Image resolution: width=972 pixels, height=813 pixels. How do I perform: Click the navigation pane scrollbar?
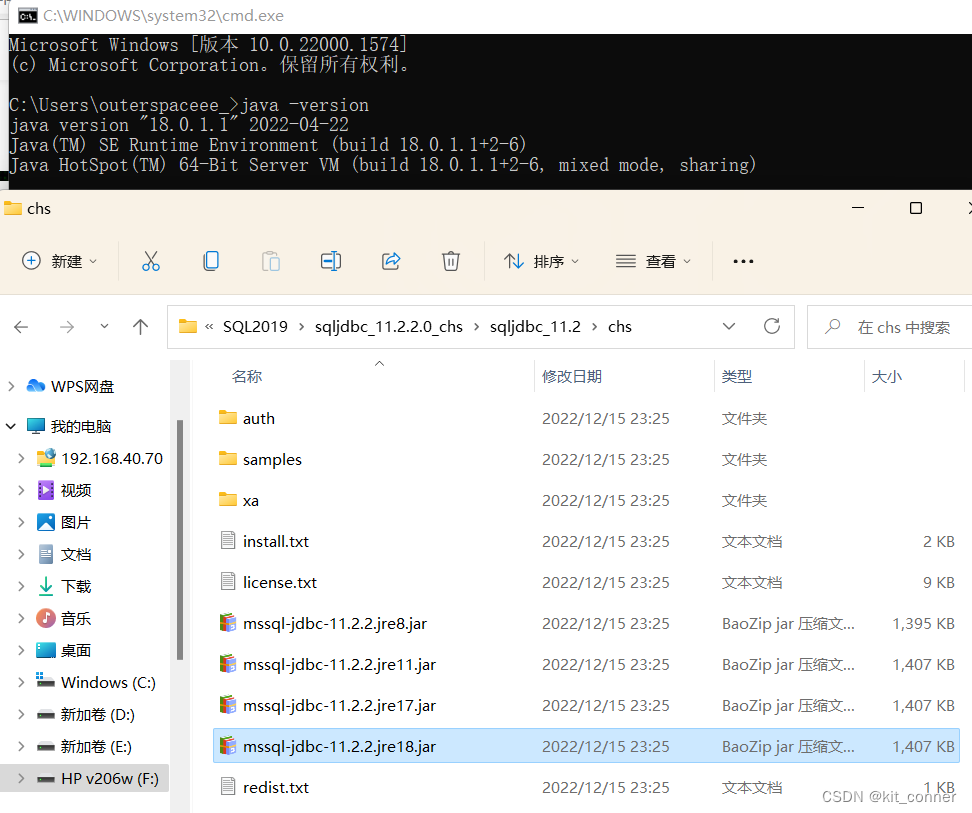(x=180, y=539)
